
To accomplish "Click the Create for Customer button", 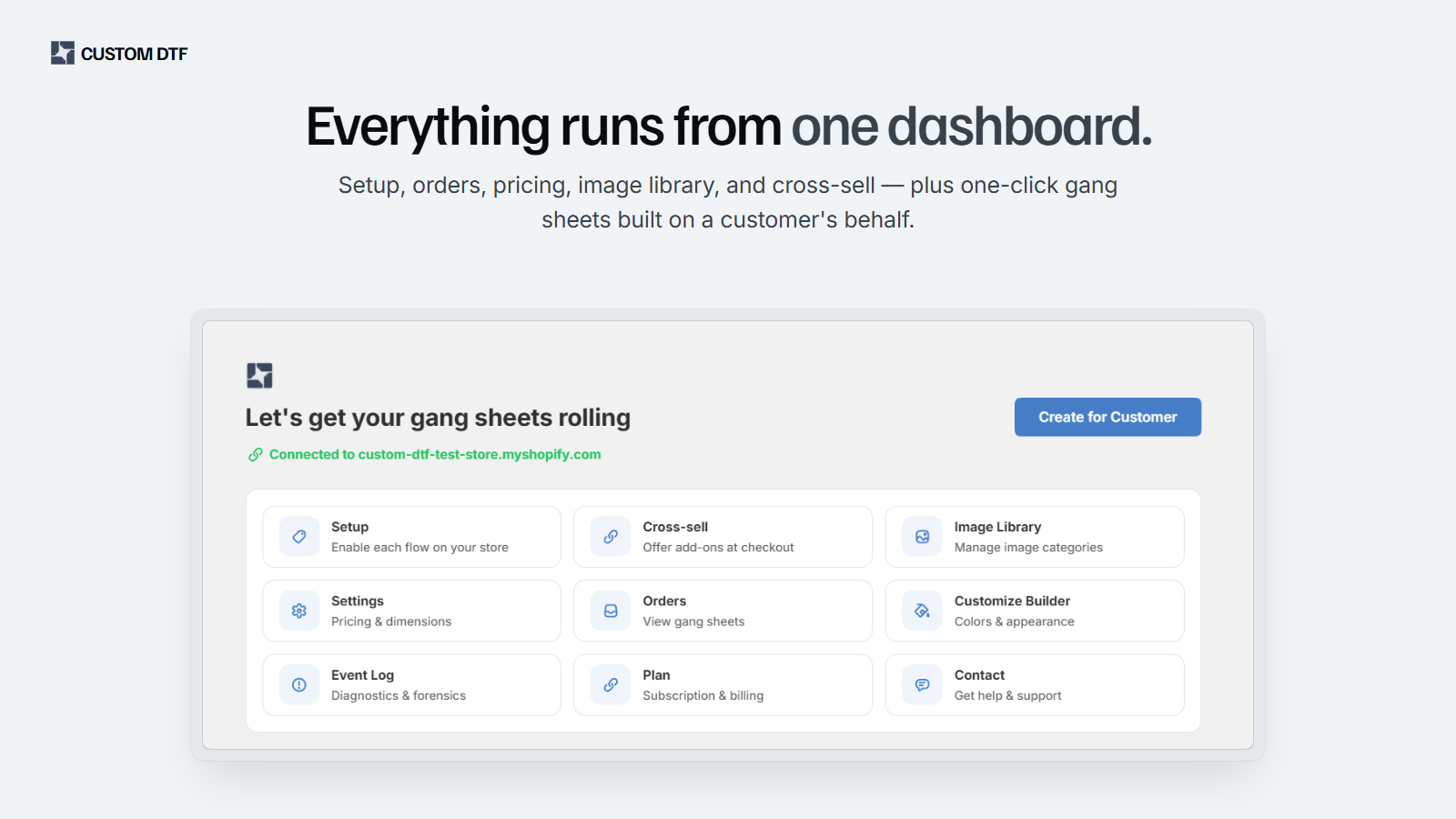I will [x=1107, y=417].
